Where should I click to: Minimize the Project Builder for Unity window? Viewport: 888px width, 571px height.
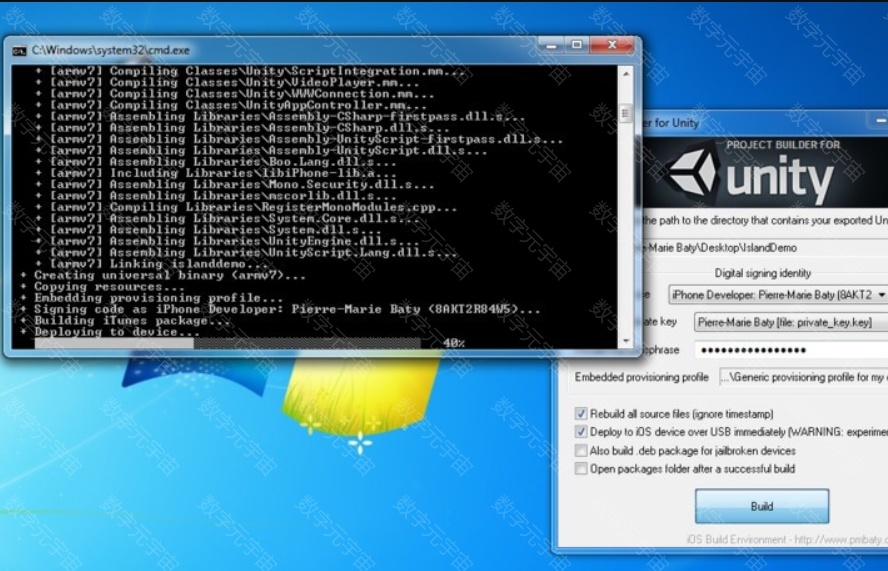coord(881,121)
